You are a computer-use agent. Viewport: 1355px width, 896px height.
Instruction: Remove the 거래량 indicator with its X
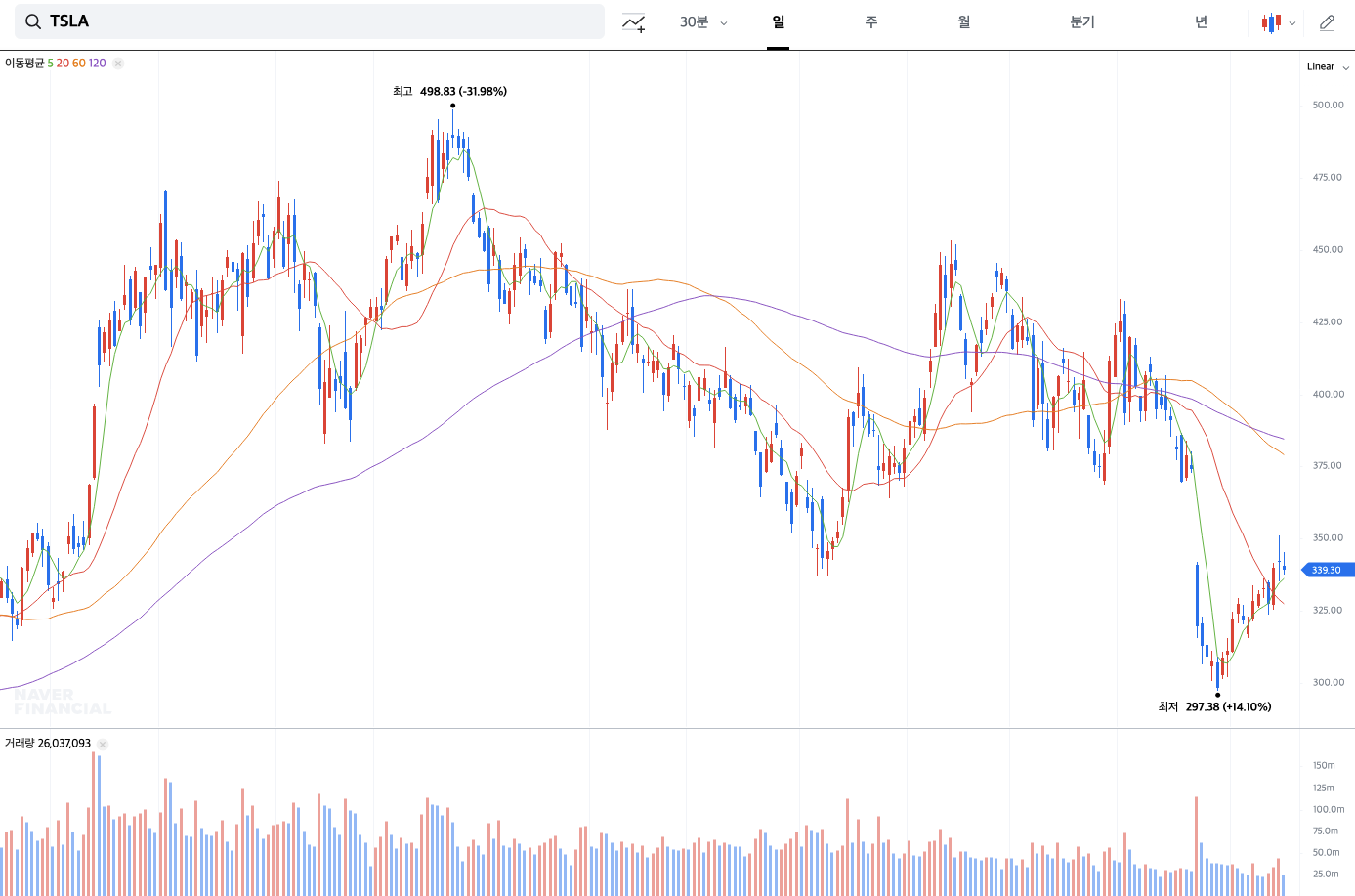coord(103,744)
